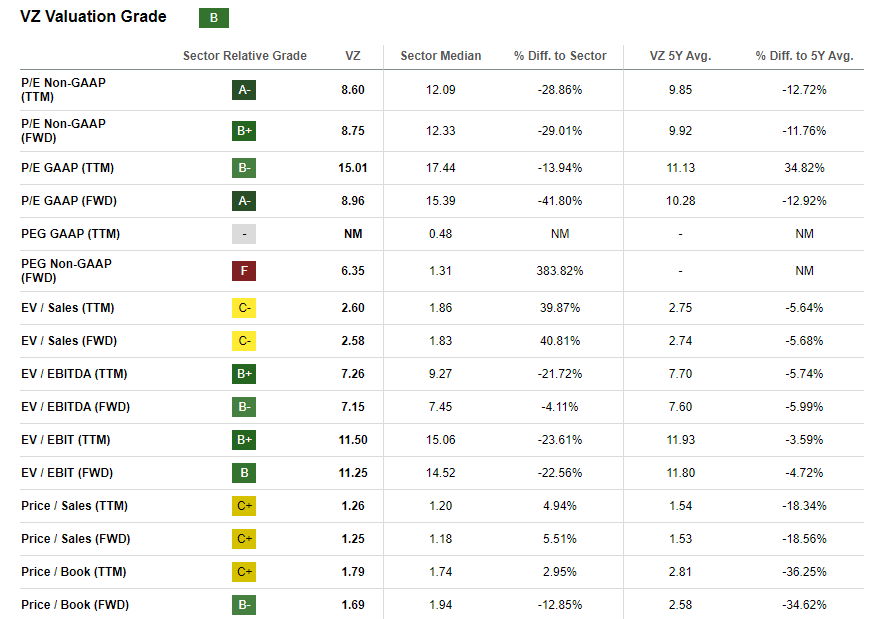Screen dimensions: 880x619
Task: Click the A- grade badge for P/E Non-GAAP (TTM)
Action: click(244, 90)
